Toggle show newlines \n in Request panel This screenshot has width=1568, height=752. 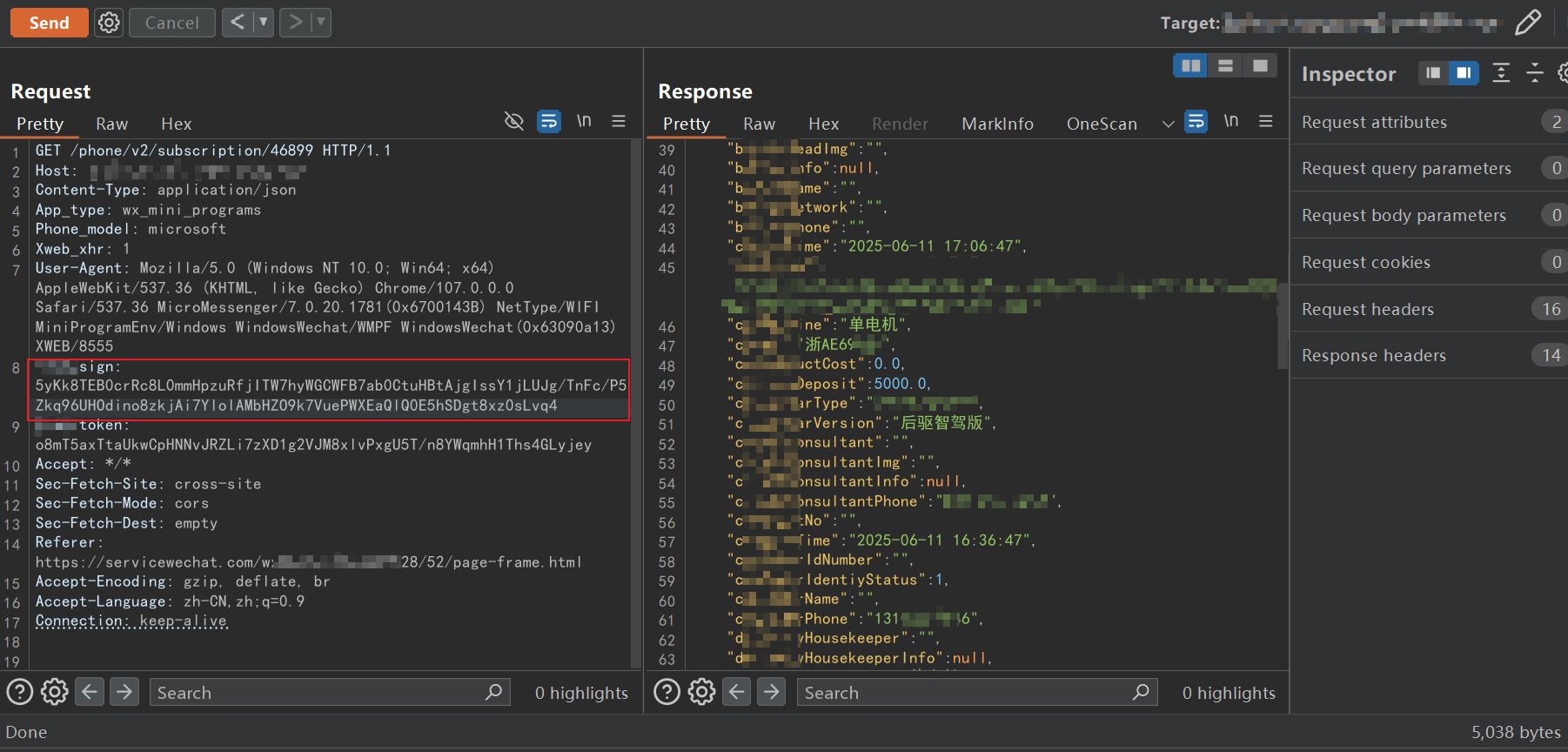(x=584, y=121)
